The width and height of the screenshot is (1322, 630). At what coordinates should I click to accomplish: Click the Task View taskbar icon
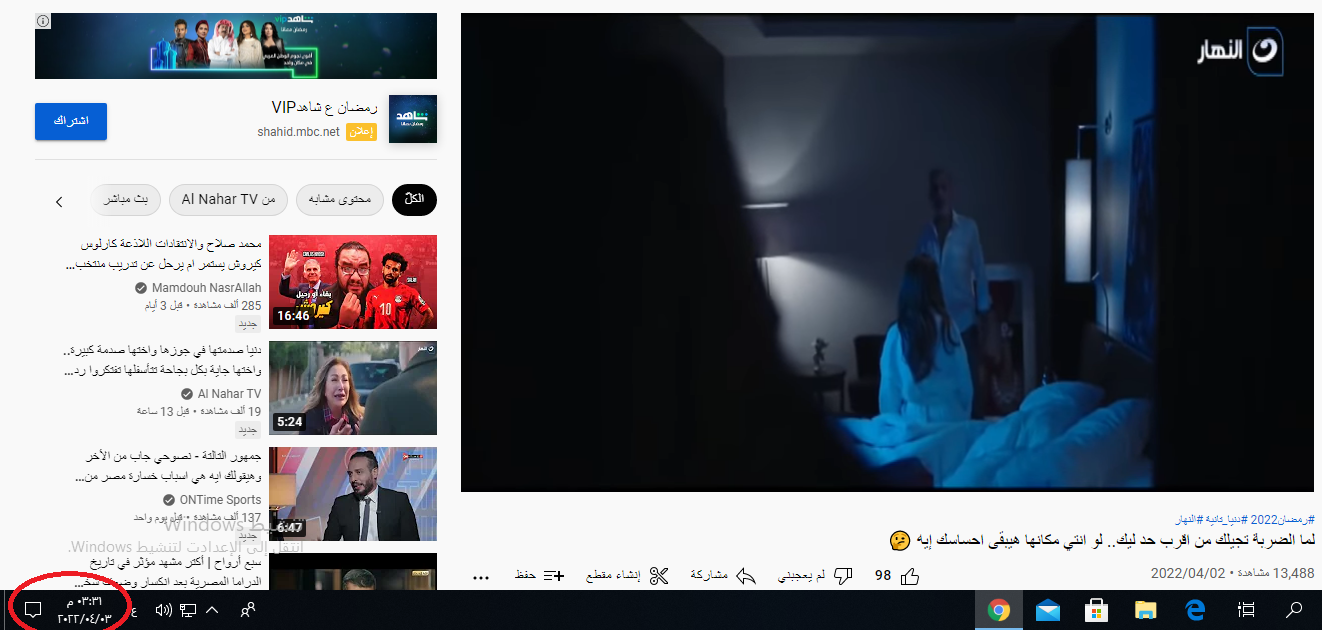[x=1246, y=610]
